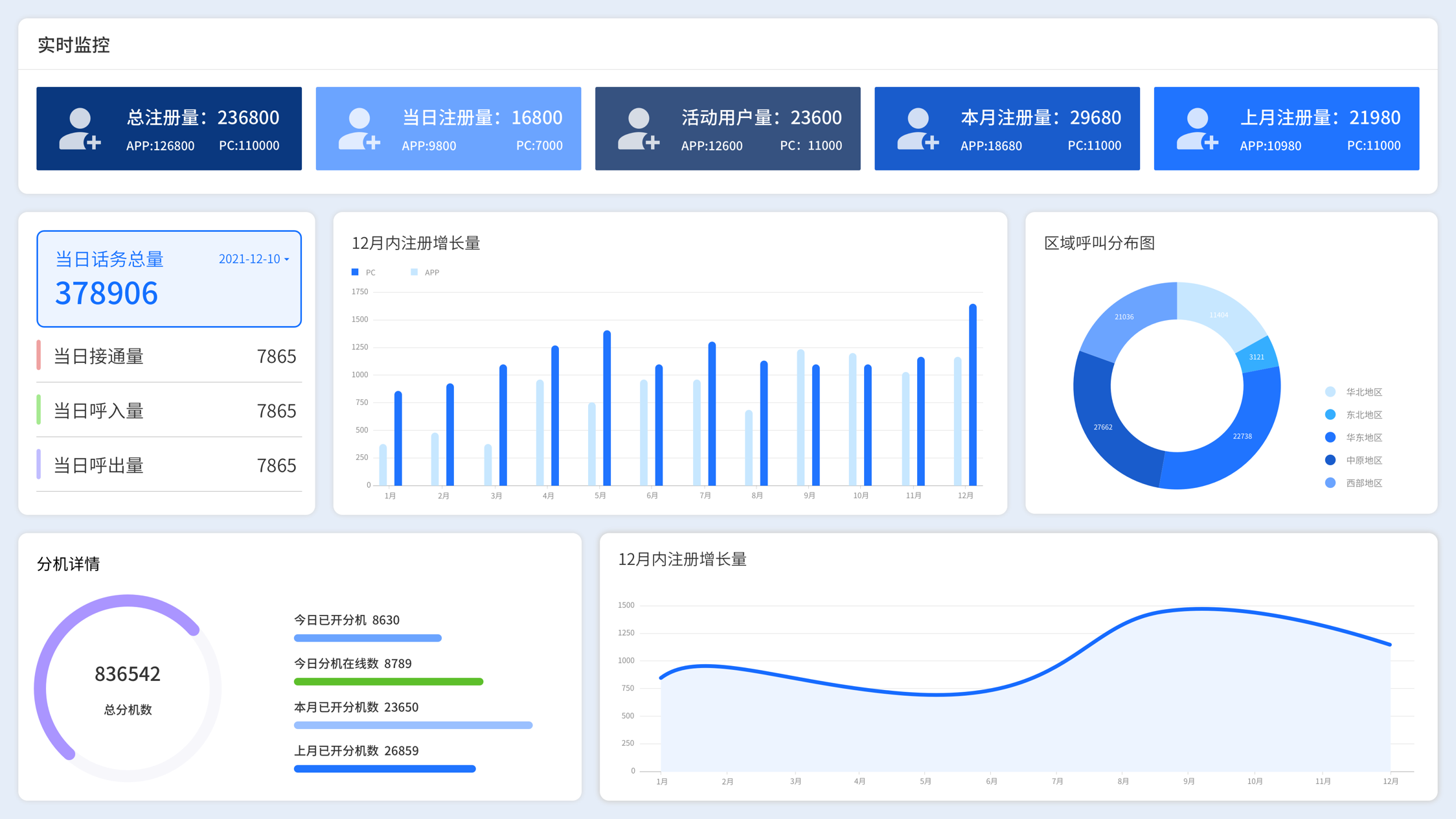Click user-plus icon in 总注册量 card
Image resolution: width=1456 pixels, height=819 pixels.
pos(80,129)
